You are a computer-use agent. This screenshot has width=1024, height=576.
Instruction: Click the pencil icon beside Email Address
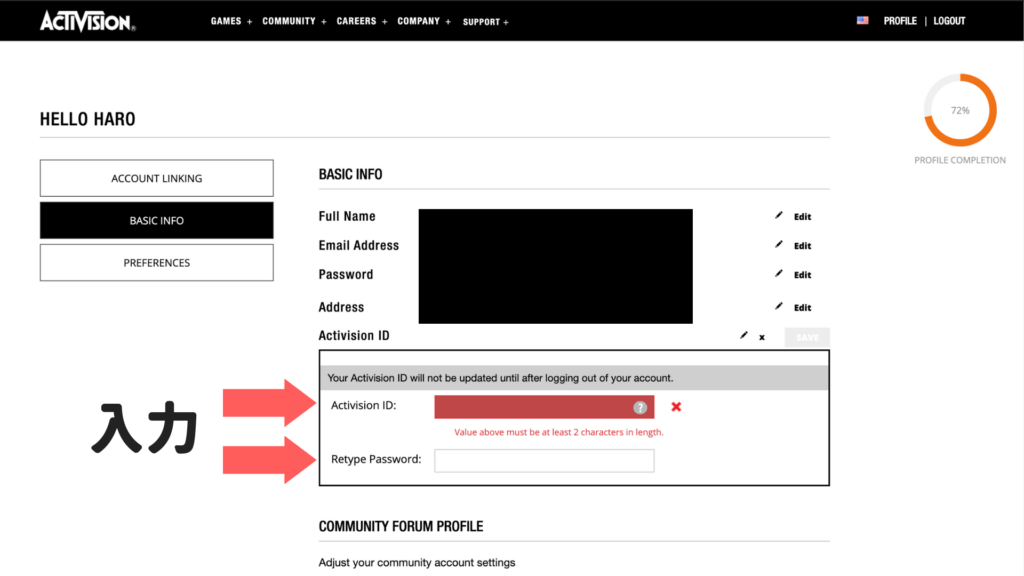click(x=778, y=245)
